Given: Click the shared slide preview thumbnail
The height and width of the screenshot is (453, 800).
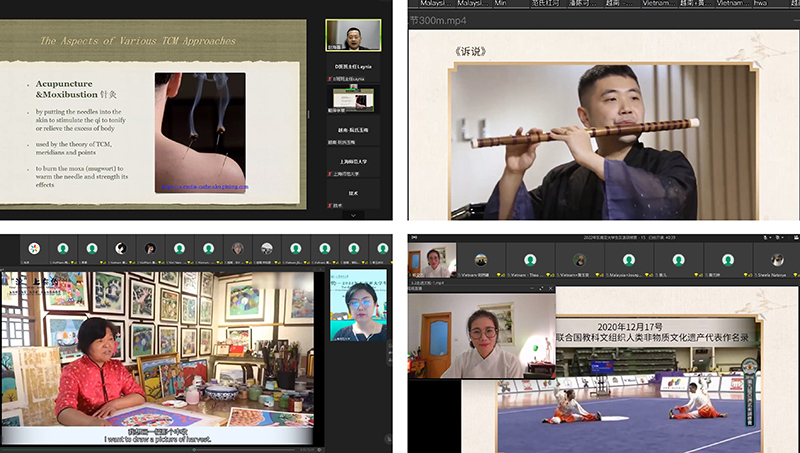Looking at the screenshot, I should (x=351, y=98).
